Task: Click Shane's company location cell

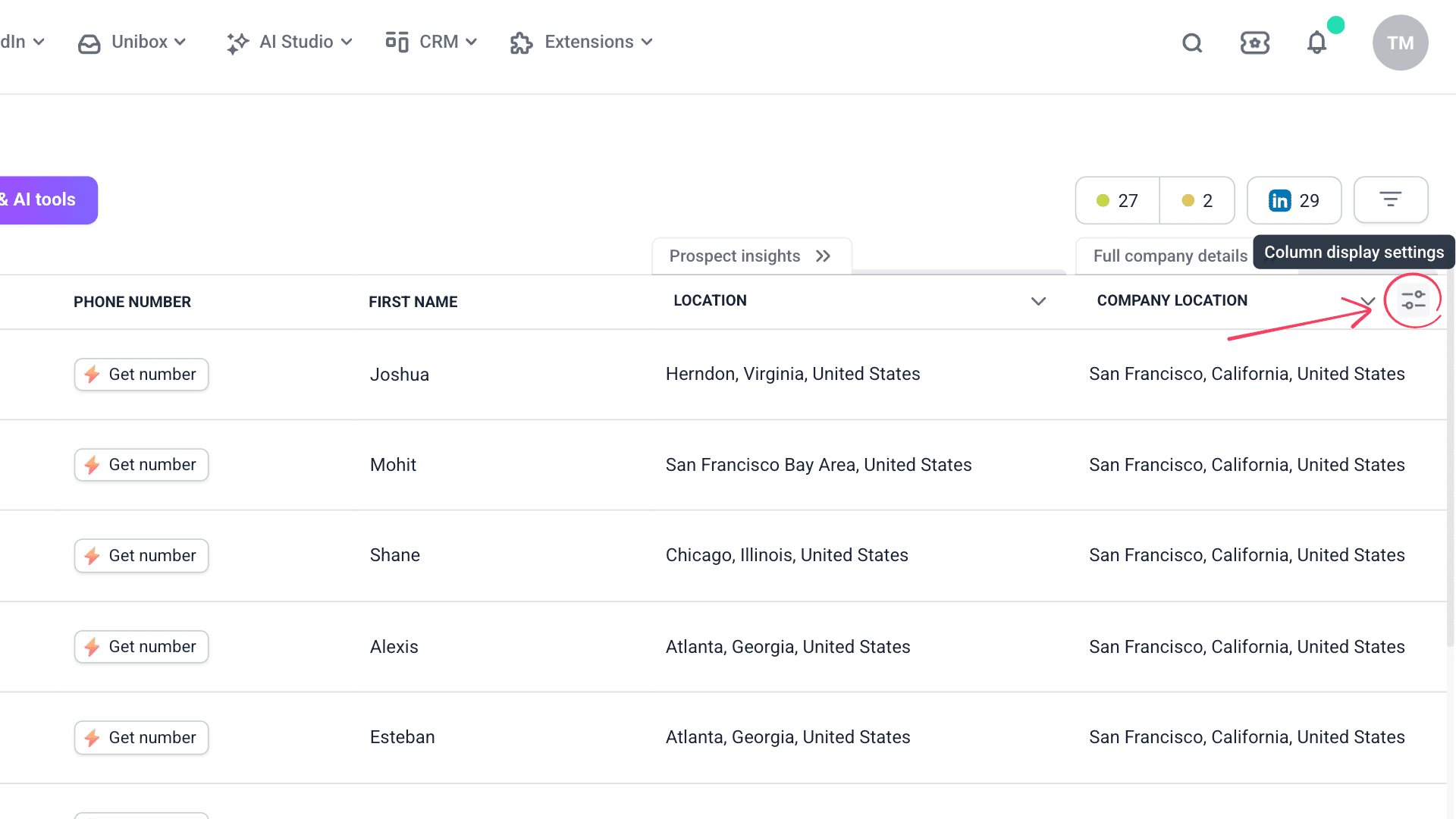Action: (x=1247, y=555)
